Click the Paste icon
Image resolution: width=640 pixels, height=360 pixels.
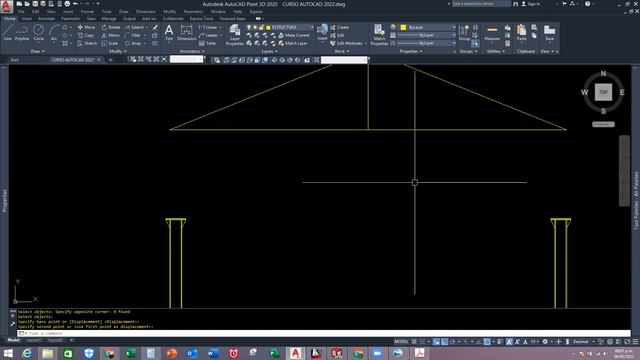coord(521,32)
